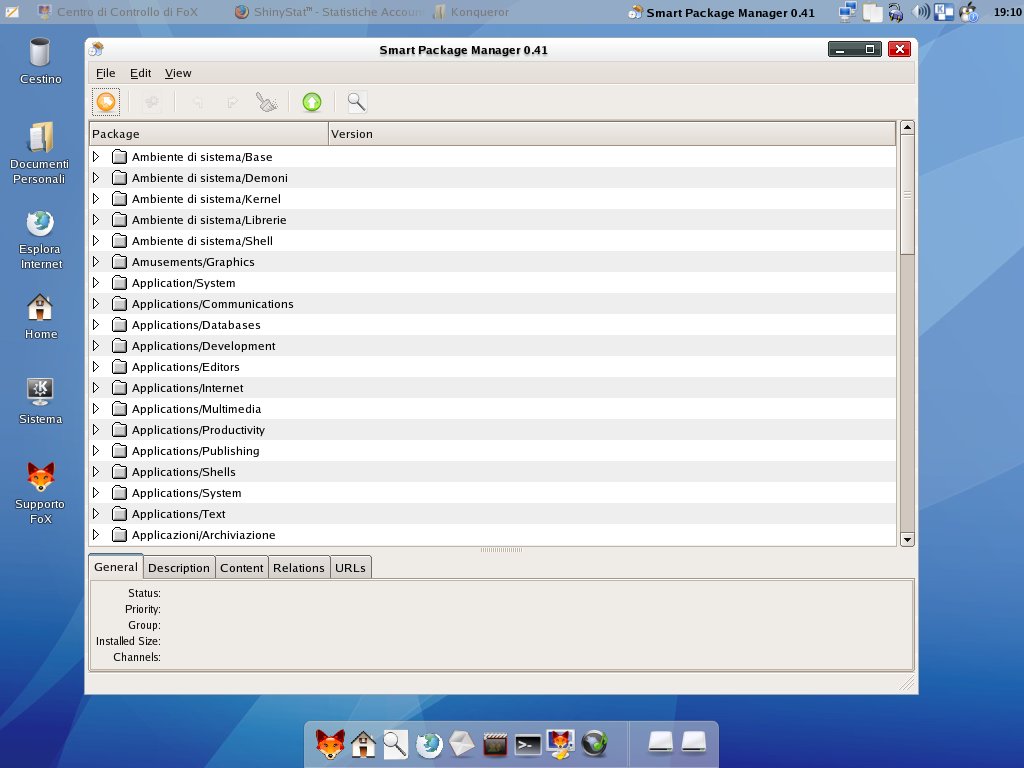Image resolution: width=1024 pixels, height=768 pixels.
Task: Switch to the ShinyStat taskbar entry
Action: (327, 12)
